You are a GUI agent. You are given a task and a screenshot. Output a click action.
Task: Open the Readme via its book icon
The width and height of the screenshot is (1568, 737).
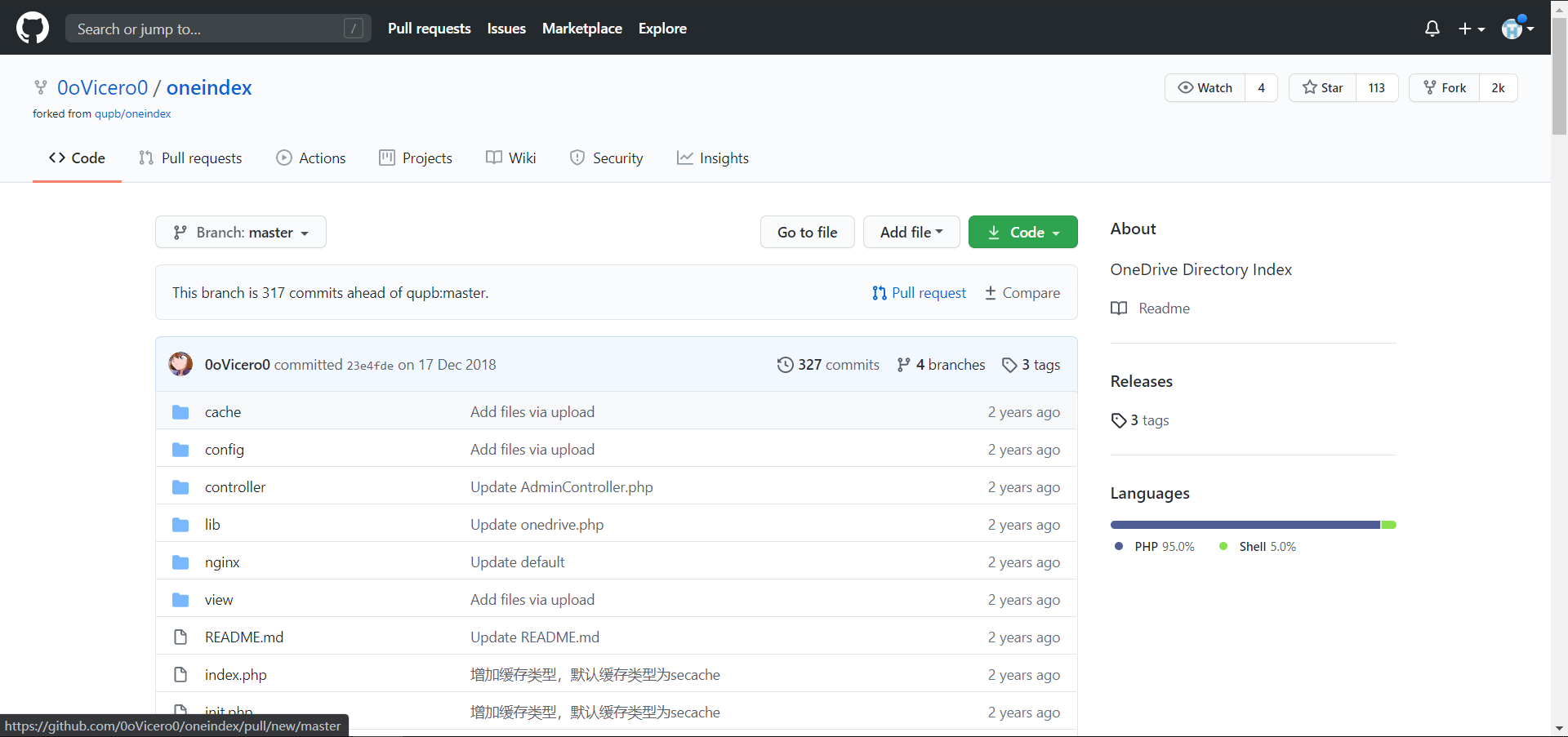pyautogui.click(x=1120, y=309)
